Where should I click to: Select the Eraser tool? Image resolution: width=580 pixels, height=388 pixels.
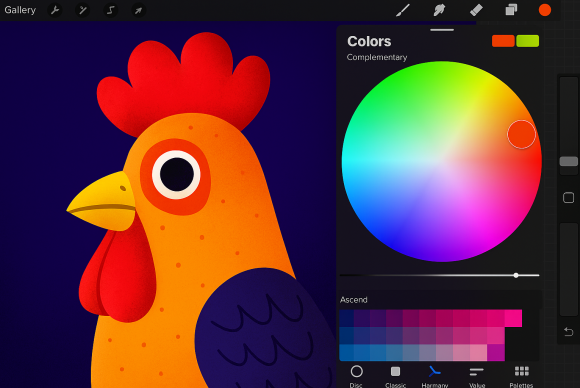[x=476, y=10]
